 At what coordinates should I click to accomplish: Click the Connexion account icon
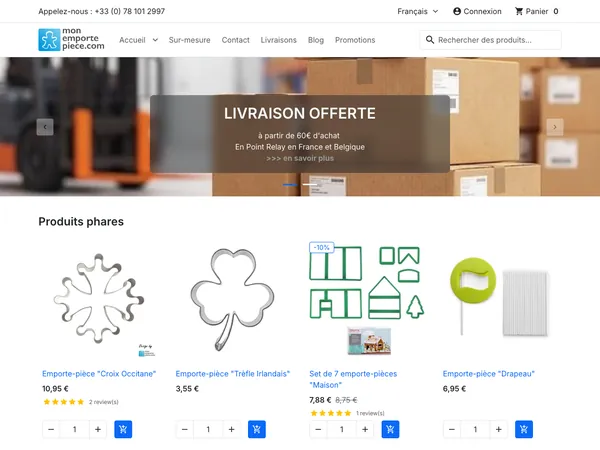(457, 11)
